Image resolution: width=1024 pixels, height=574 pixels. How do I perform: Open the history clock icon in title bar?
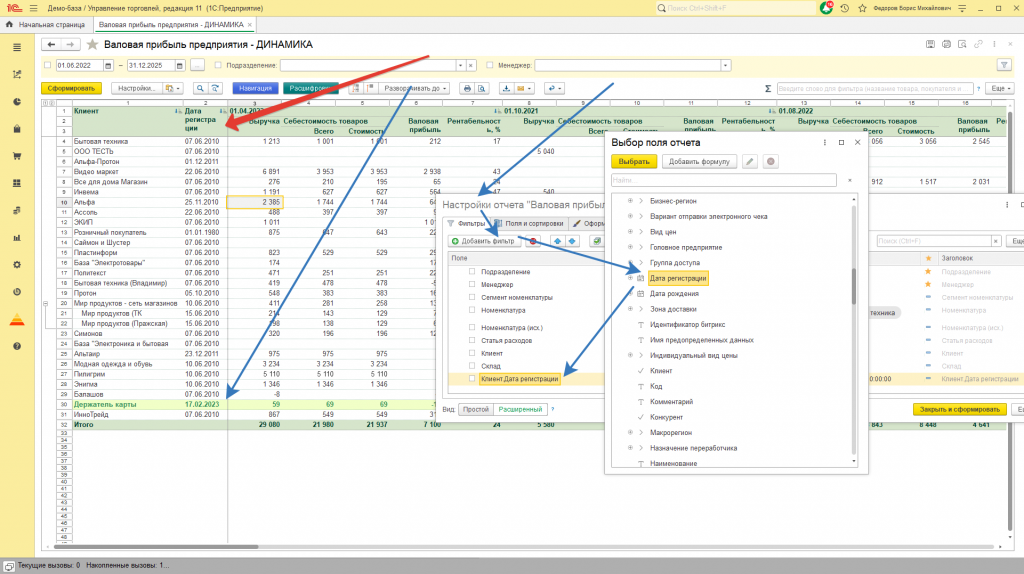coord(844,8)
